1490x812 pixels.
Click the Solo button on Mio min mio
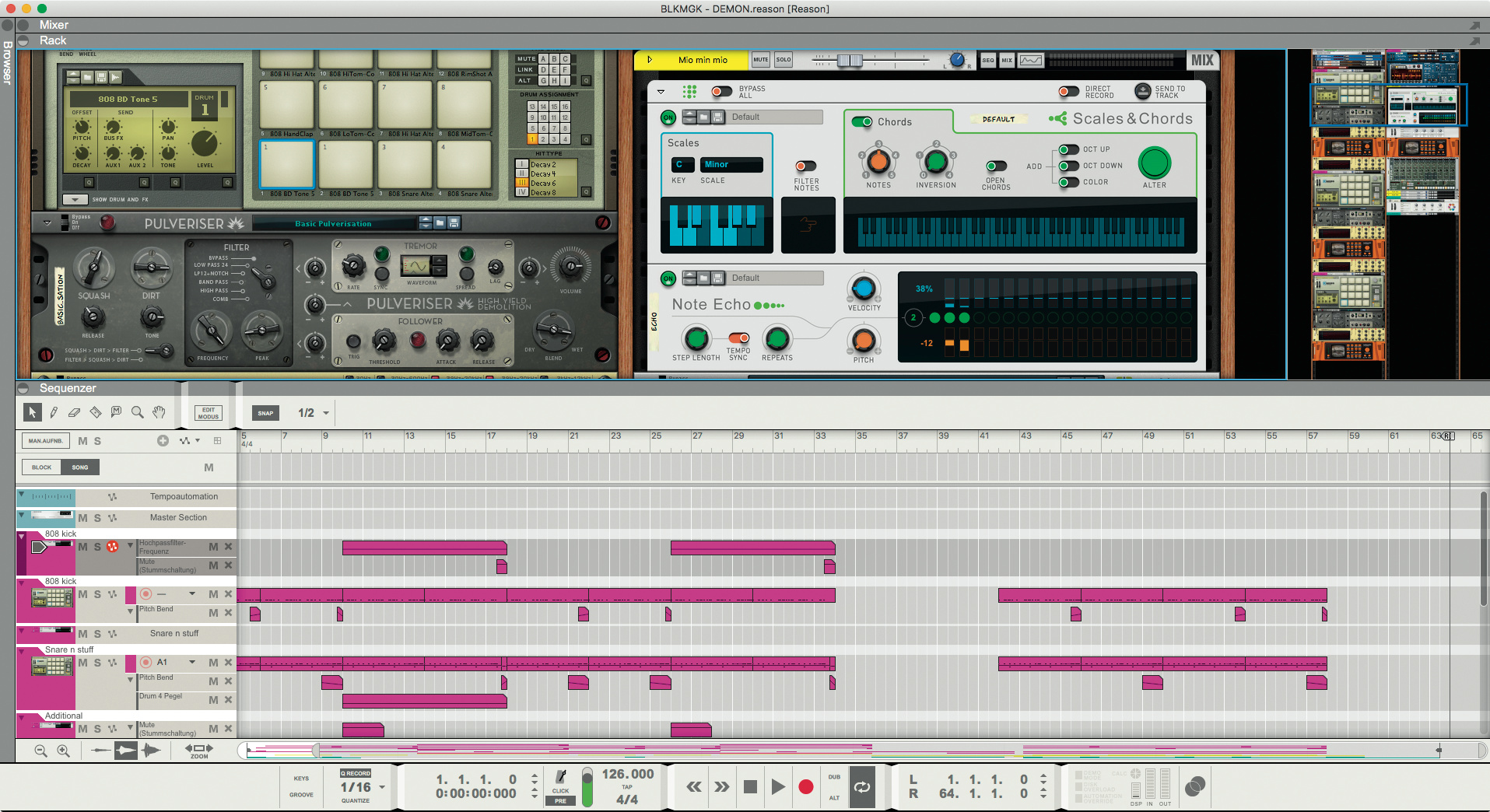783,60
